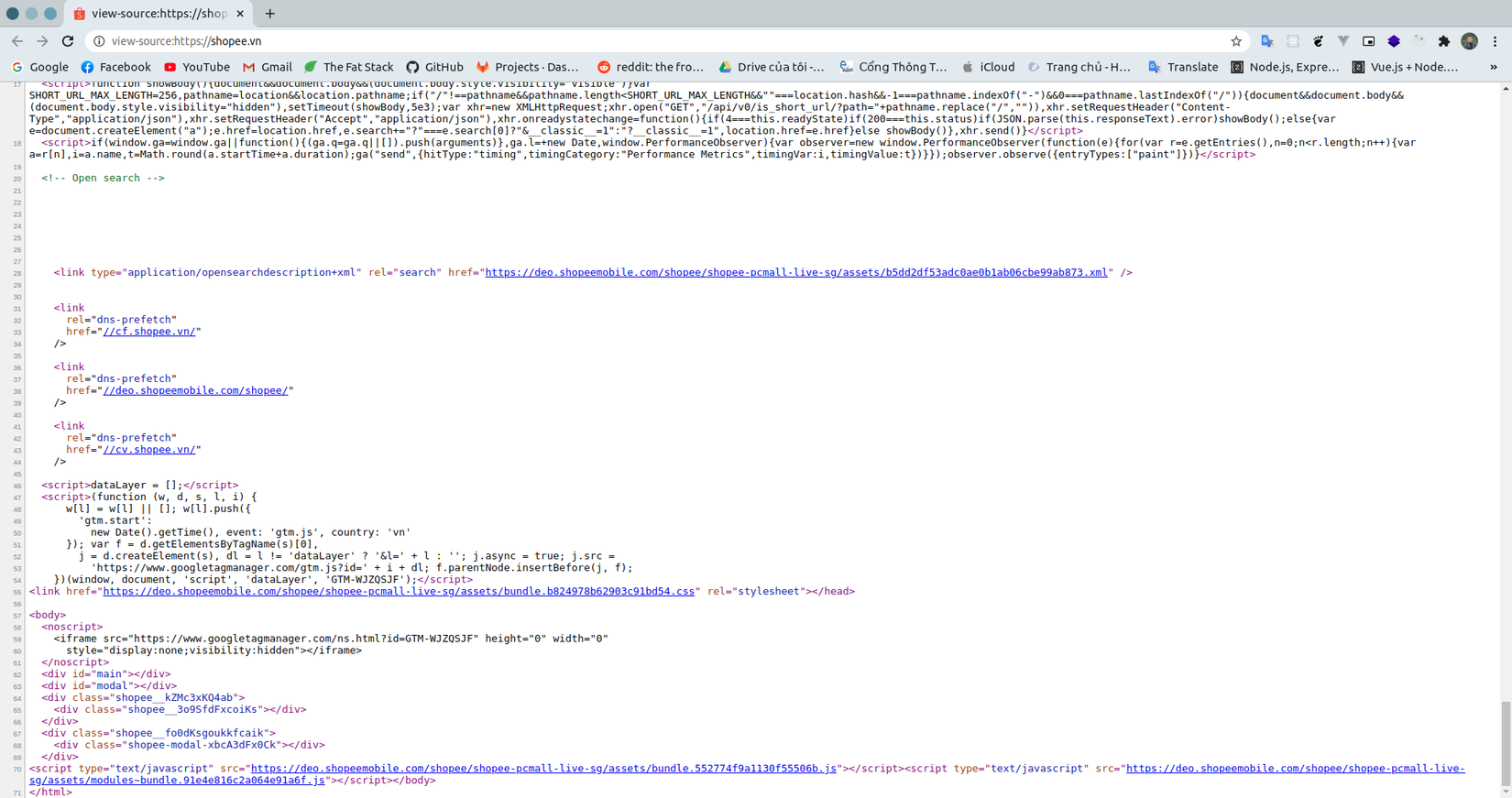Click the 'class="shopee__kZMc3xKQ4ab"' div line
The image size is (1512, 798).
tap(143, 698)
